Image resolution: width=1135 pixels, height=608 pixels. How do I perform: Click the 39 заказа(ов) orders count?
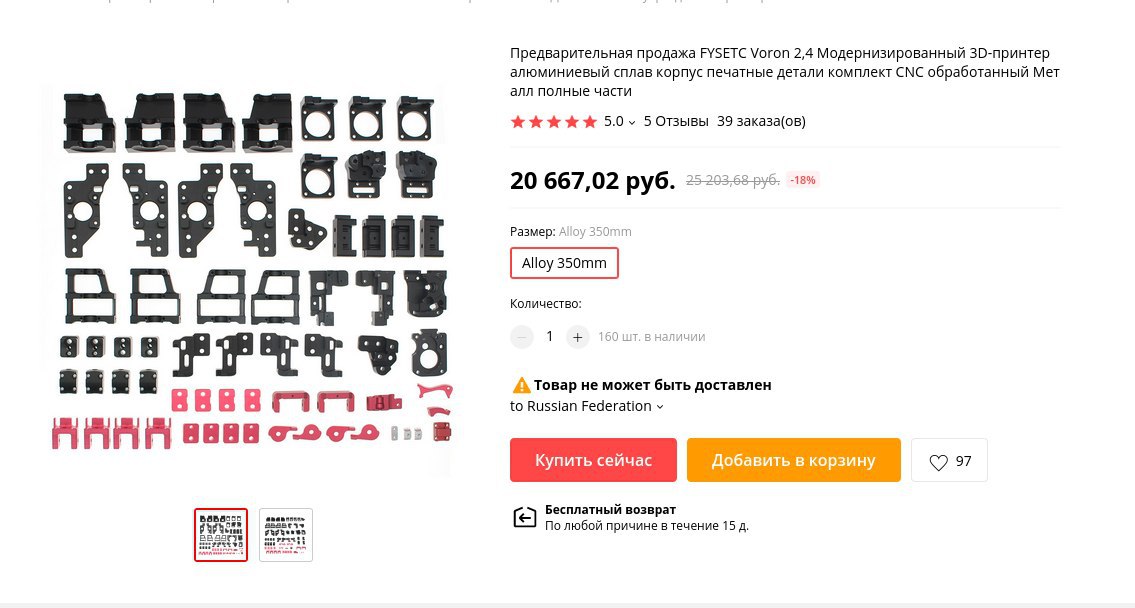point(761,122)
